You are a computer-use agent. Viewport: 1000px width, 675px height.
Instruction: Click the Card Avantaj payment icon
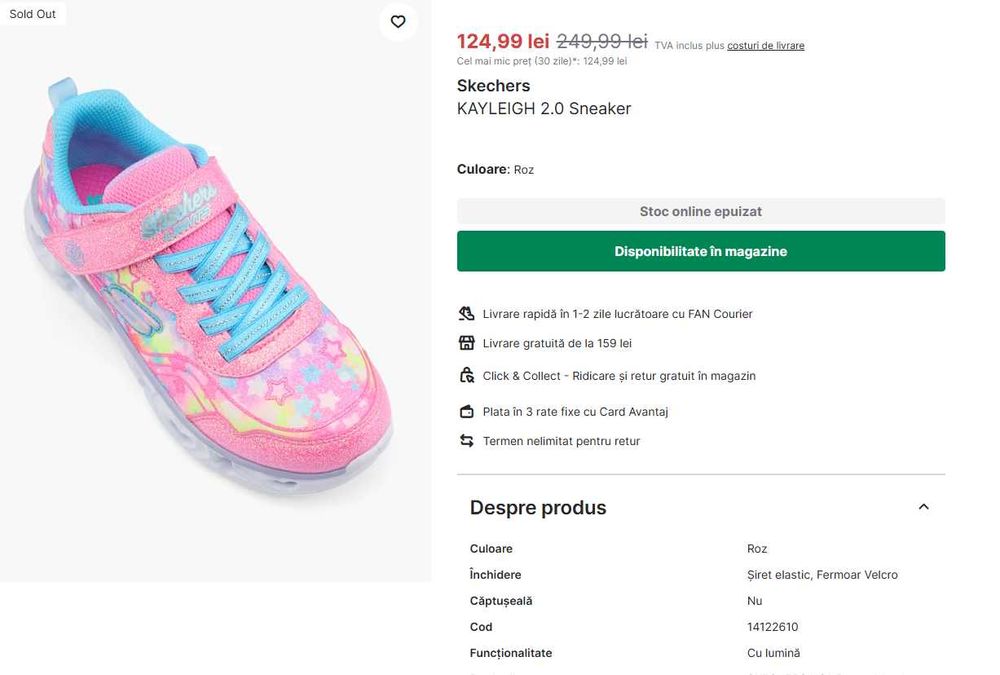[x=466, y=412]
